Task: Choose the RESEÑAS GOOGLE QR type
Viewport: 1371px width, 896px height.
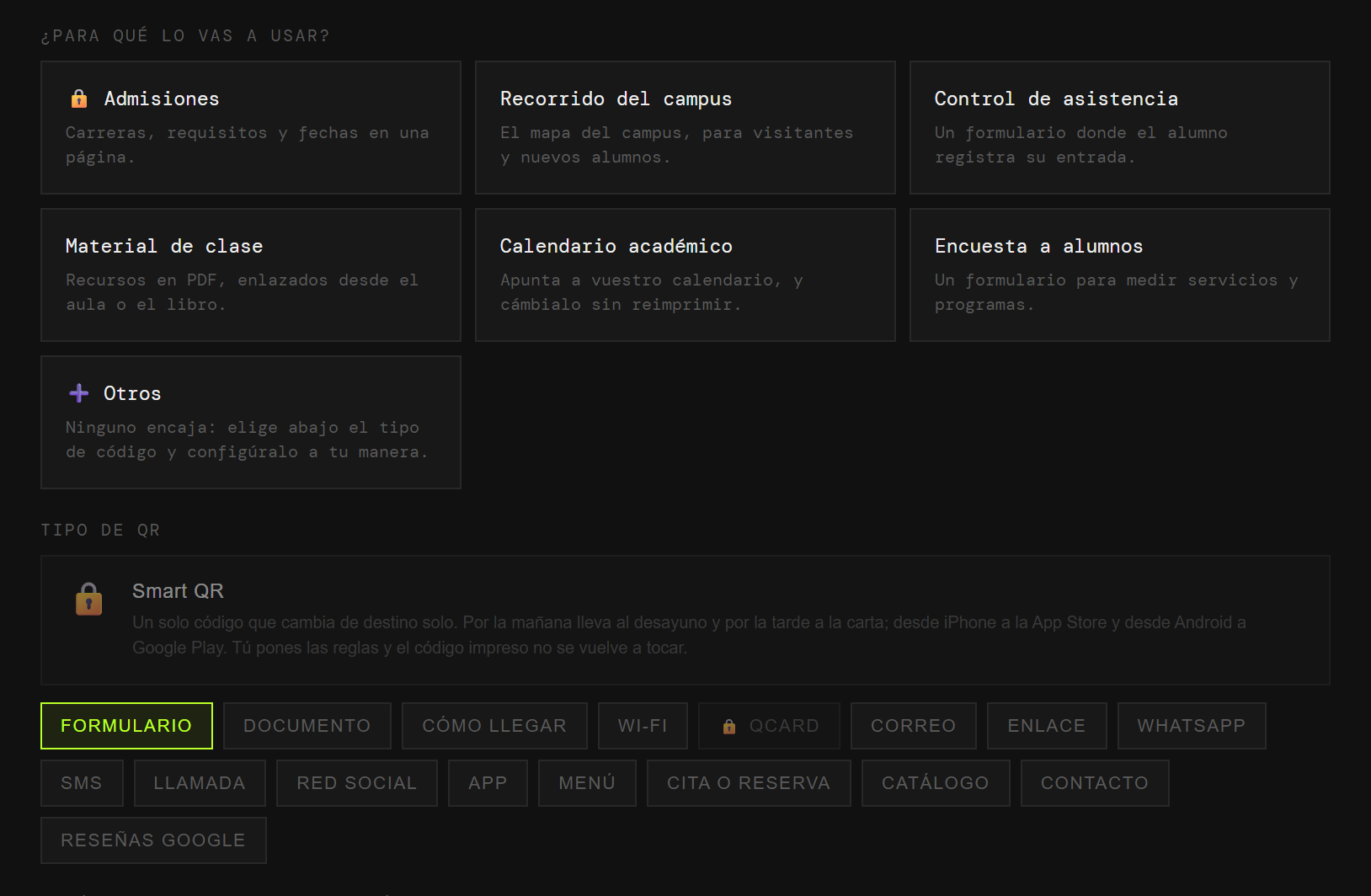Action: [153, 840]
